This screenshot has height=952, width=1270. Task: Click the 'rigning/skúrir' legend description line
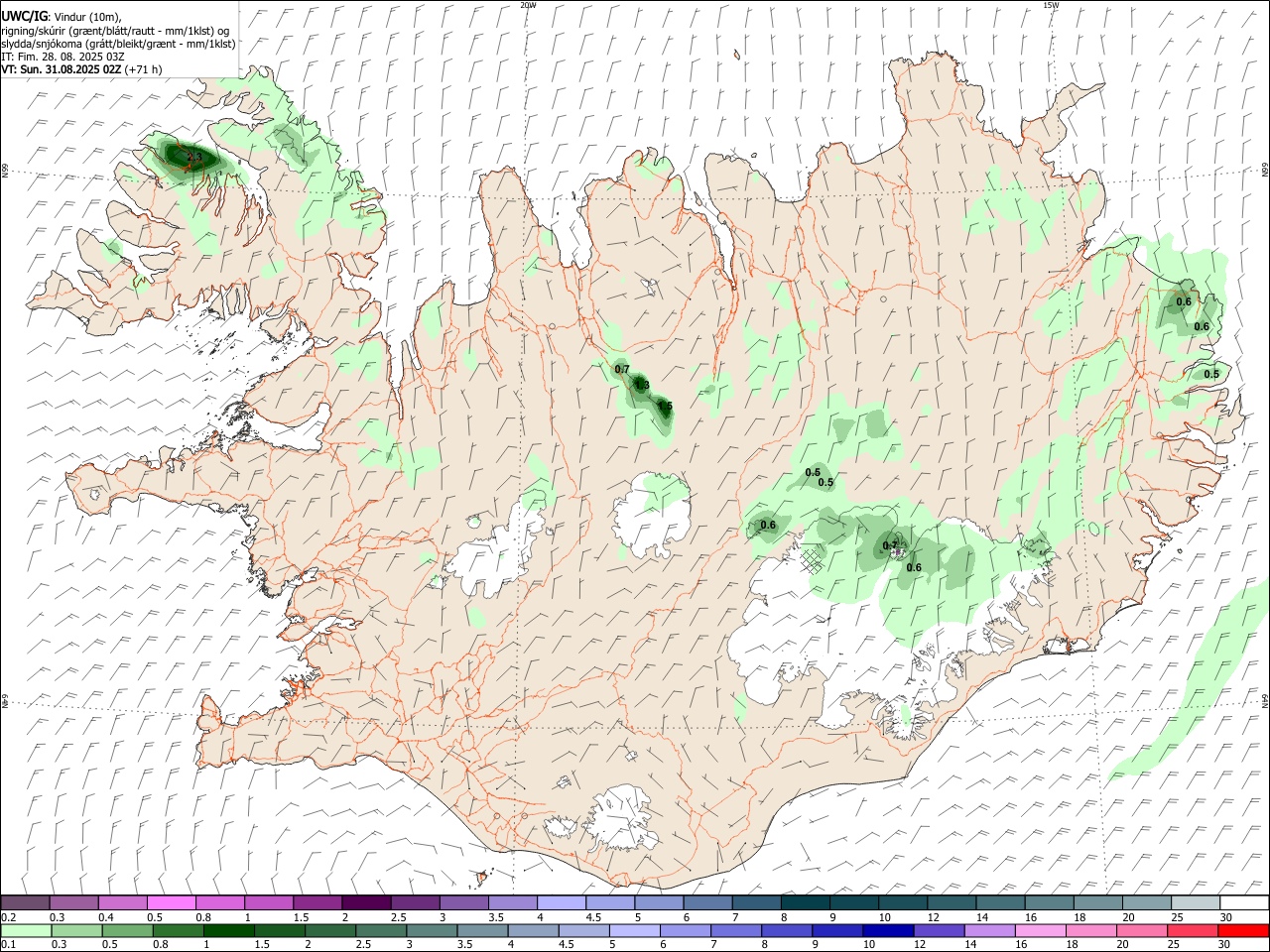click(x=115, y=31)
